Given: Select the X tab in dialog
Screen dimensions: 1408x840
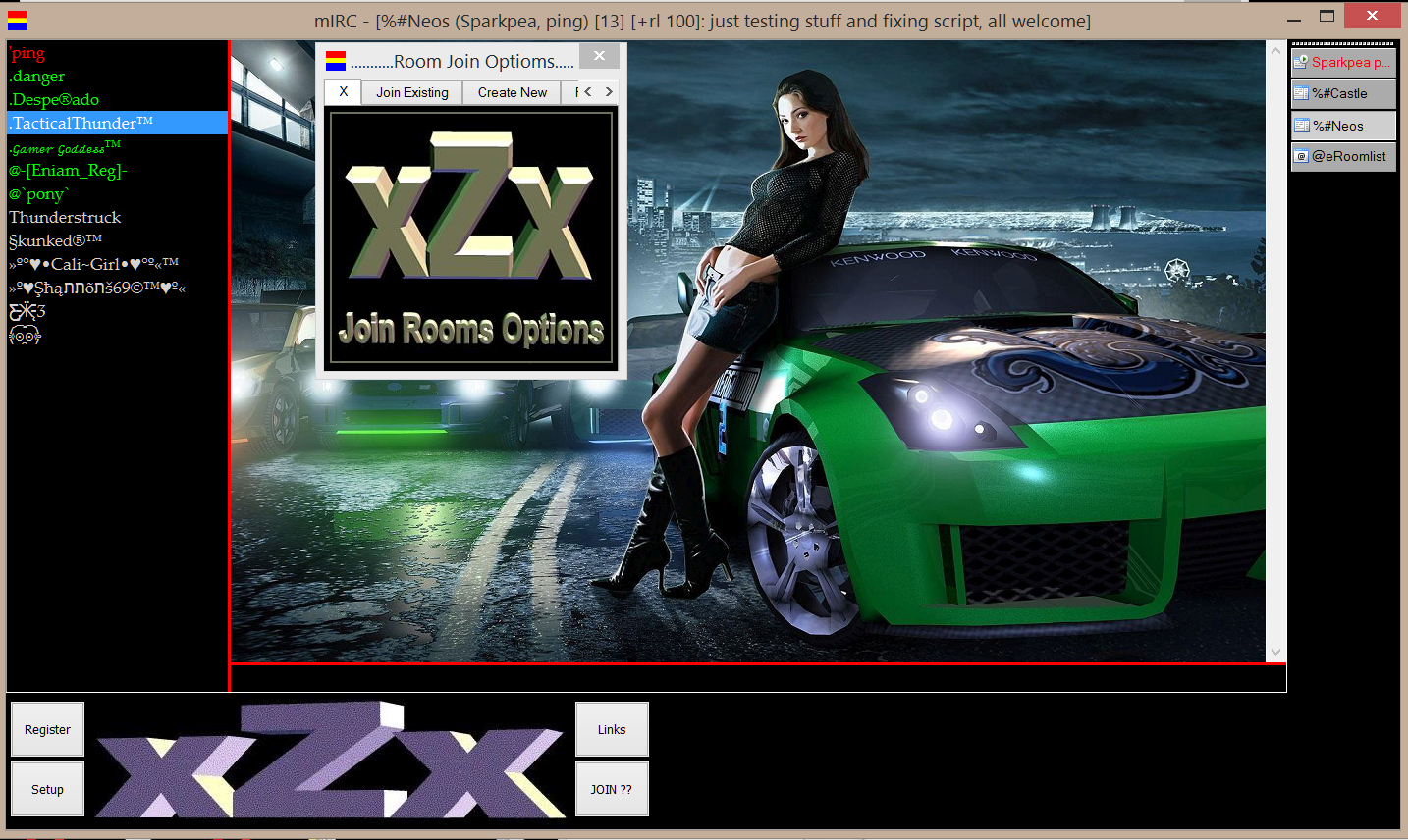Looking at the screenshot, I should 343,92.
